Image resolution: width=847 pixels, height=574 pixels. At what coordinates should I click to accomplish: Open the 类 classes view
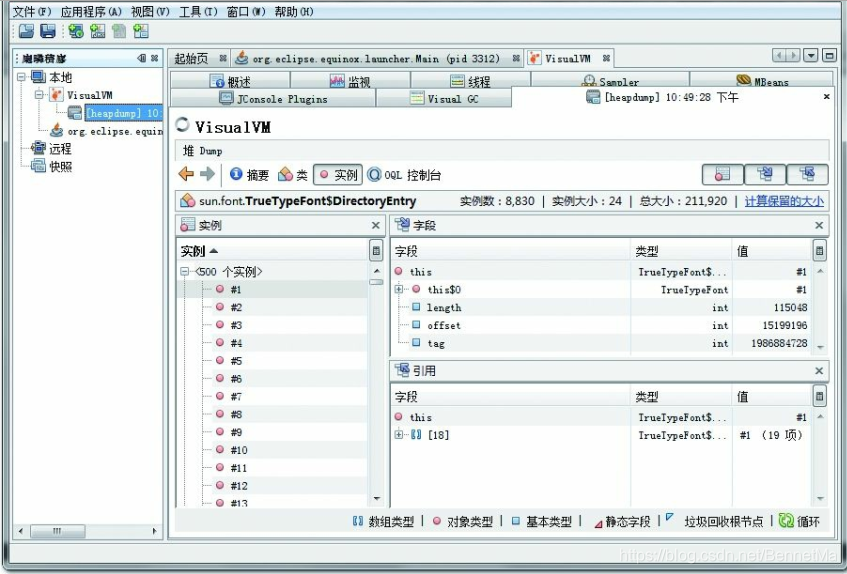[x=293, y=174]
